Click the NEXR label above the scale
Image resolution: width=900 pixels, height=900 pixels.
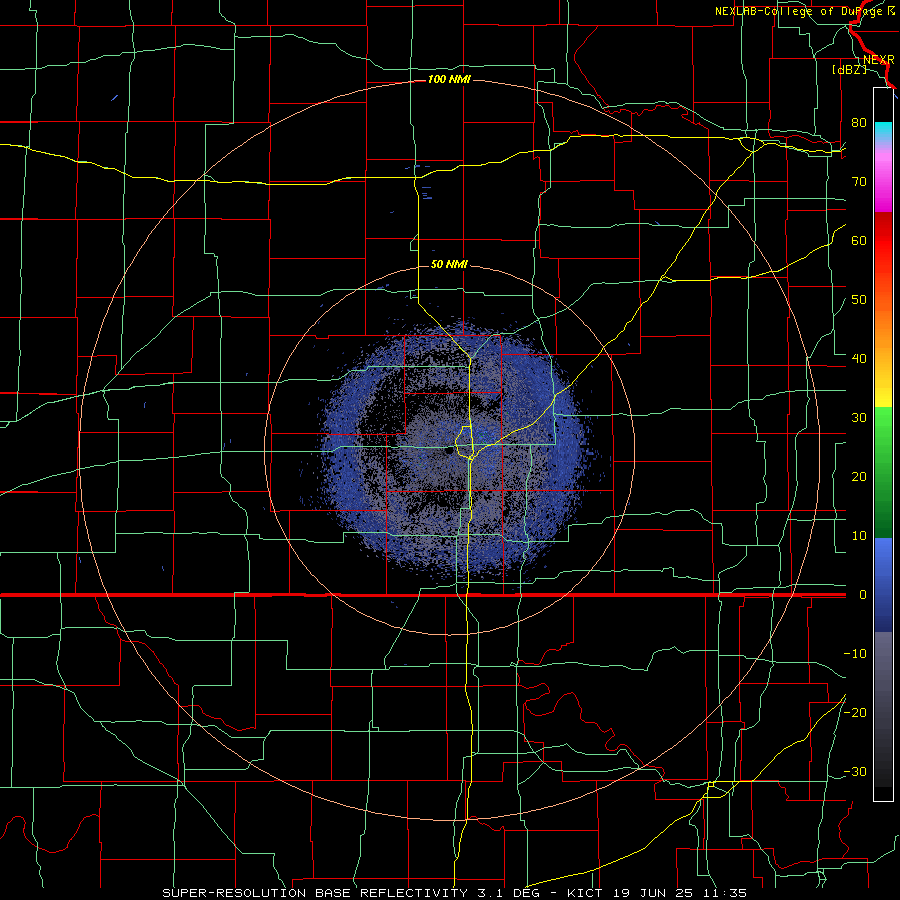pos(878,60)
